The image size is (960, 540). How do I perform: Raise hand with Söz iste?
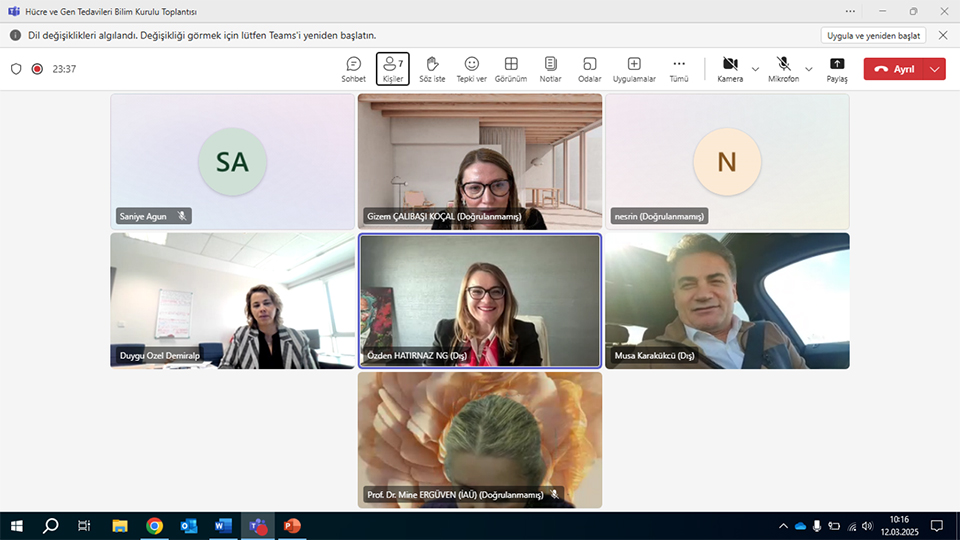tap(432, 69)
